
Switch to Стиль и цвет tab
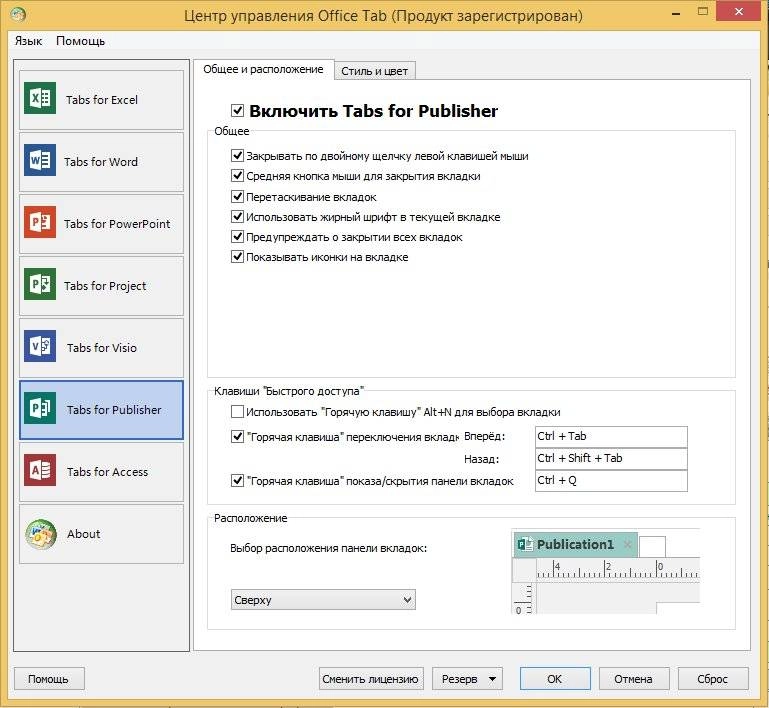(x=375, y=71)
